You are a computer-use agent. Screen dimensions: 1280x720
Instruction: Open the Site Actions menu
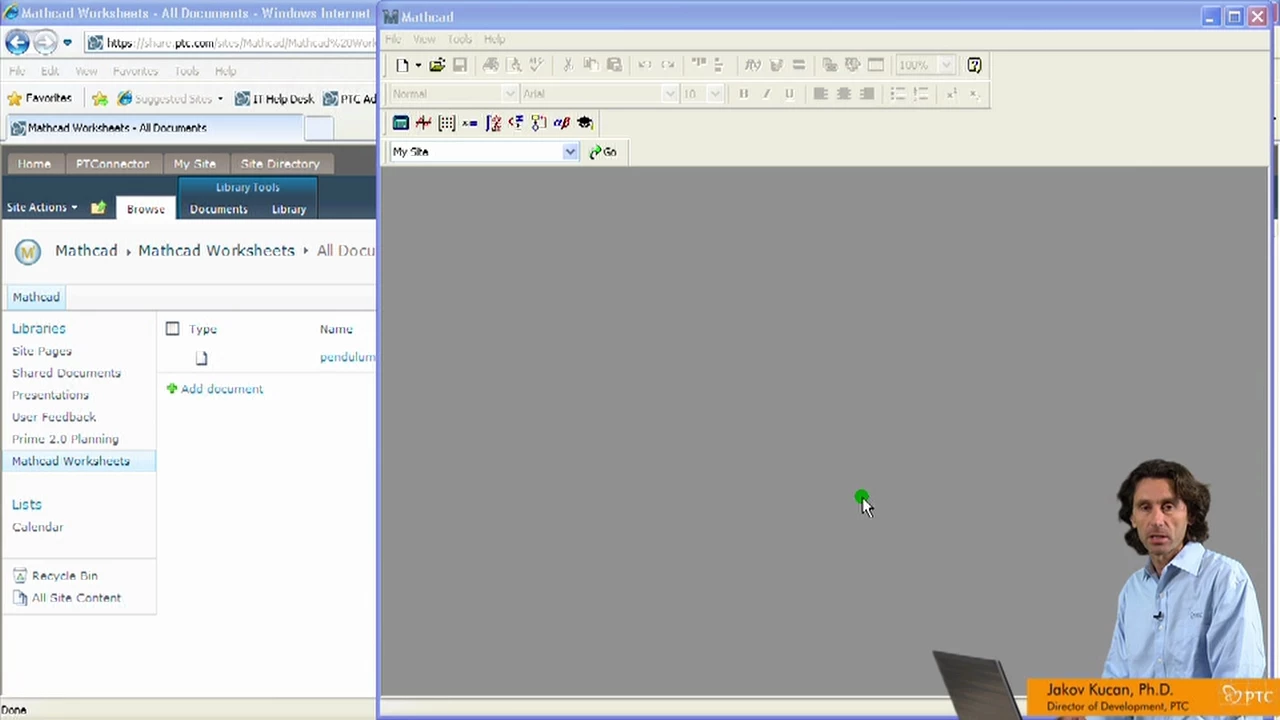click(41, 208)
